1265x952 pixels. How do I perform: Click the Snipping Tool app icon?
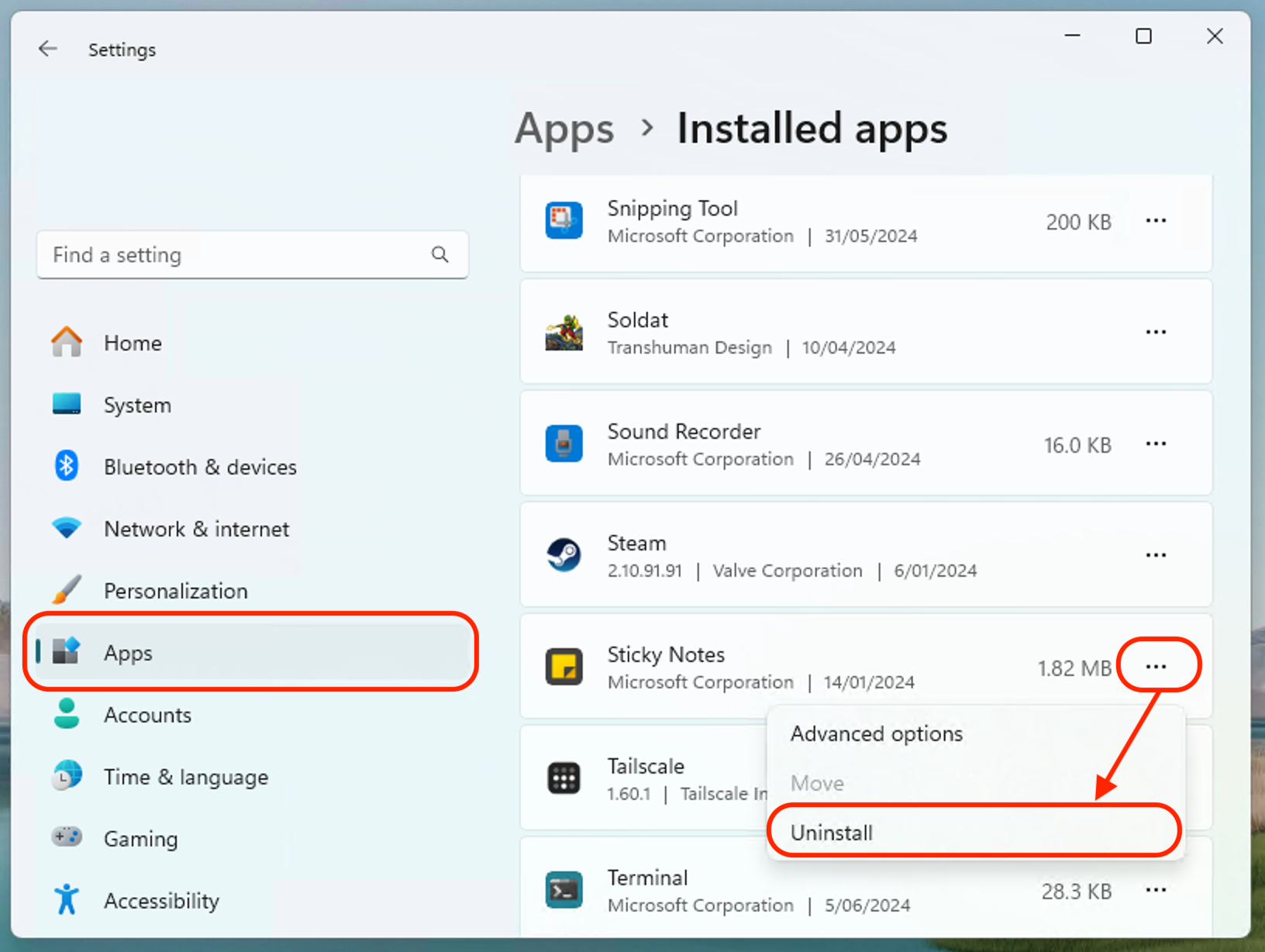point(564,221)
